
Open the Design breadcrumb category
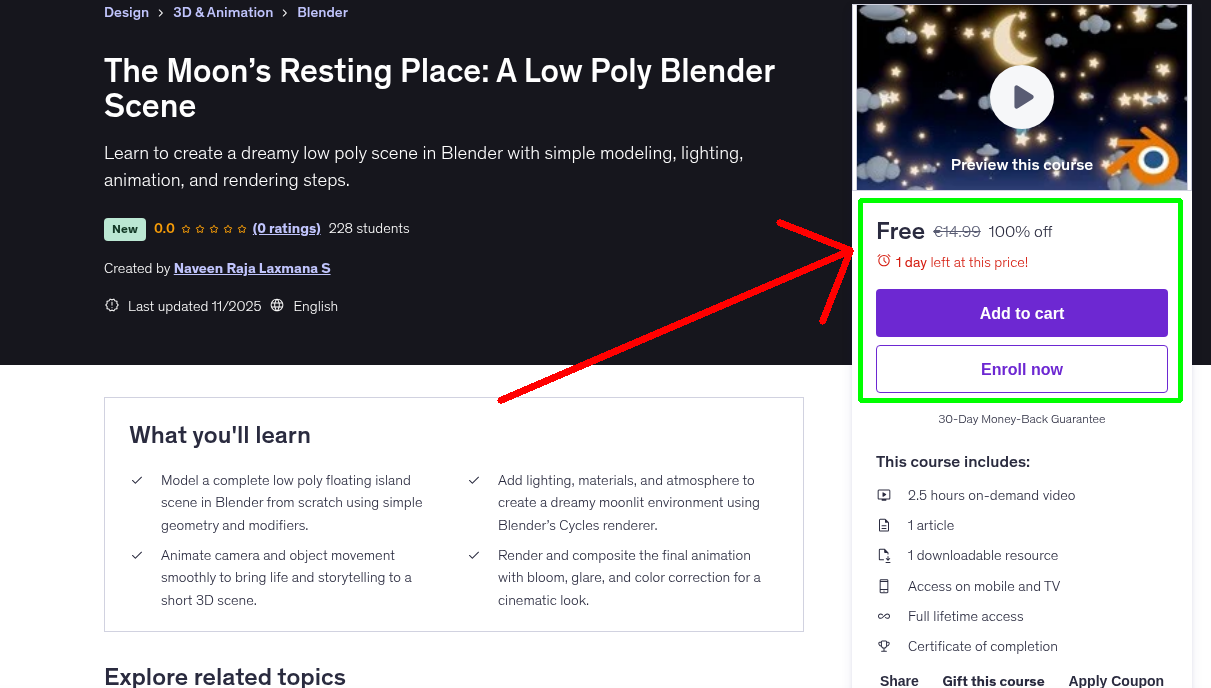pos(126,13)
